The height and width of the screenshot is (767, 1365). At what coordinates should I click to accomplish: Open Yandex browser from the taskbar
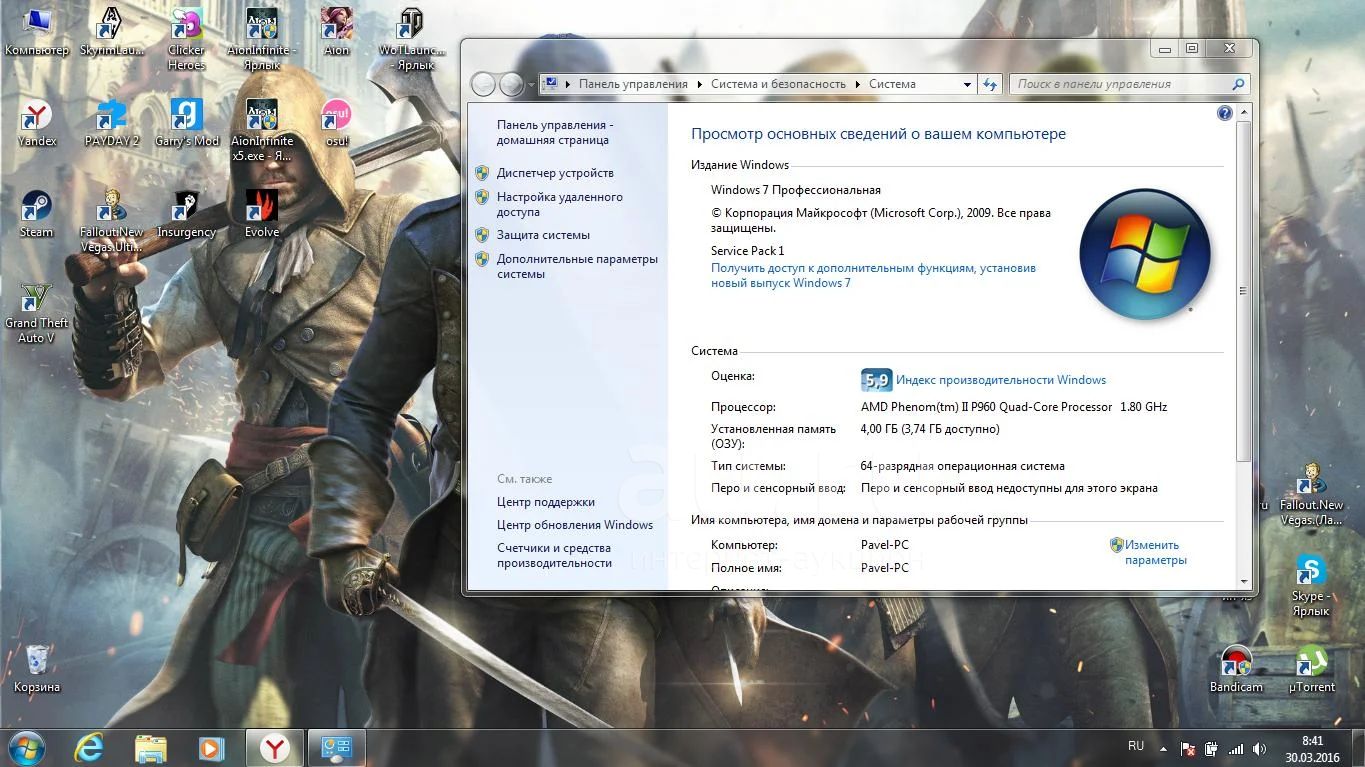(275, 747)
